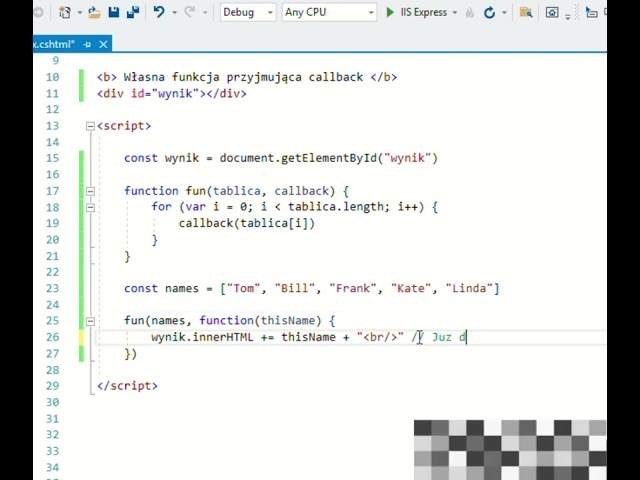Click line number 30 in the margin

click(52, 402)
